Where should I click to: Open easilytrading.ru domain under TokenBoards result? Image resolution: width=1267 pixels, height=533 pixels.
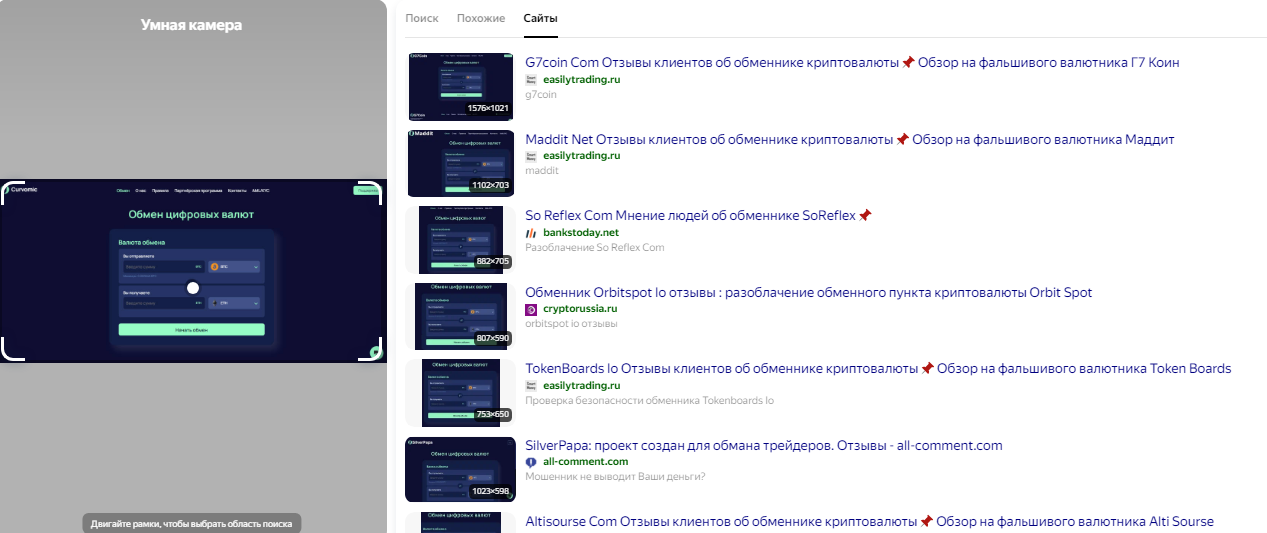pos(582,385)
